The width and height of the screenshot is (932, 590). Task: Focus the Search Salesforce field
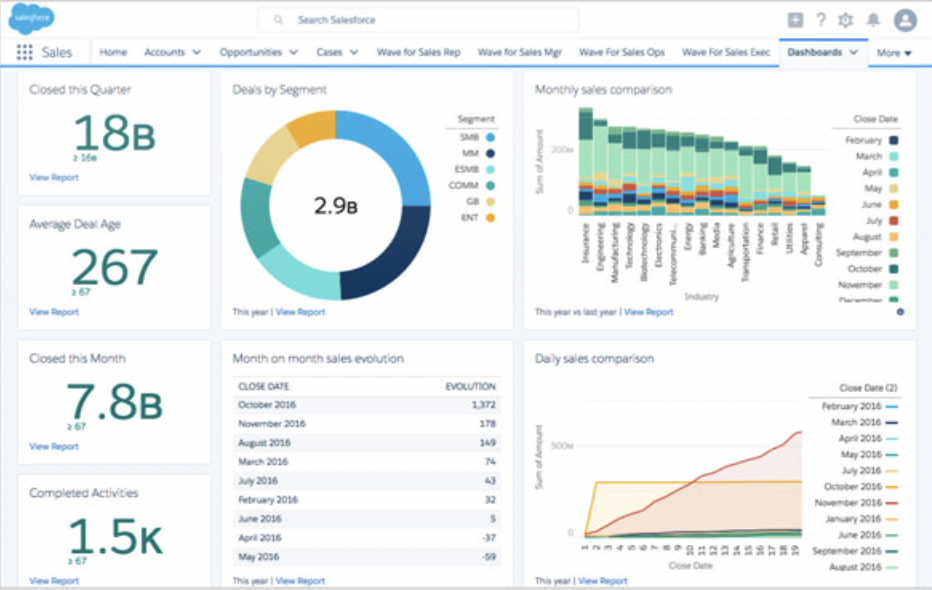click(418, 20)
